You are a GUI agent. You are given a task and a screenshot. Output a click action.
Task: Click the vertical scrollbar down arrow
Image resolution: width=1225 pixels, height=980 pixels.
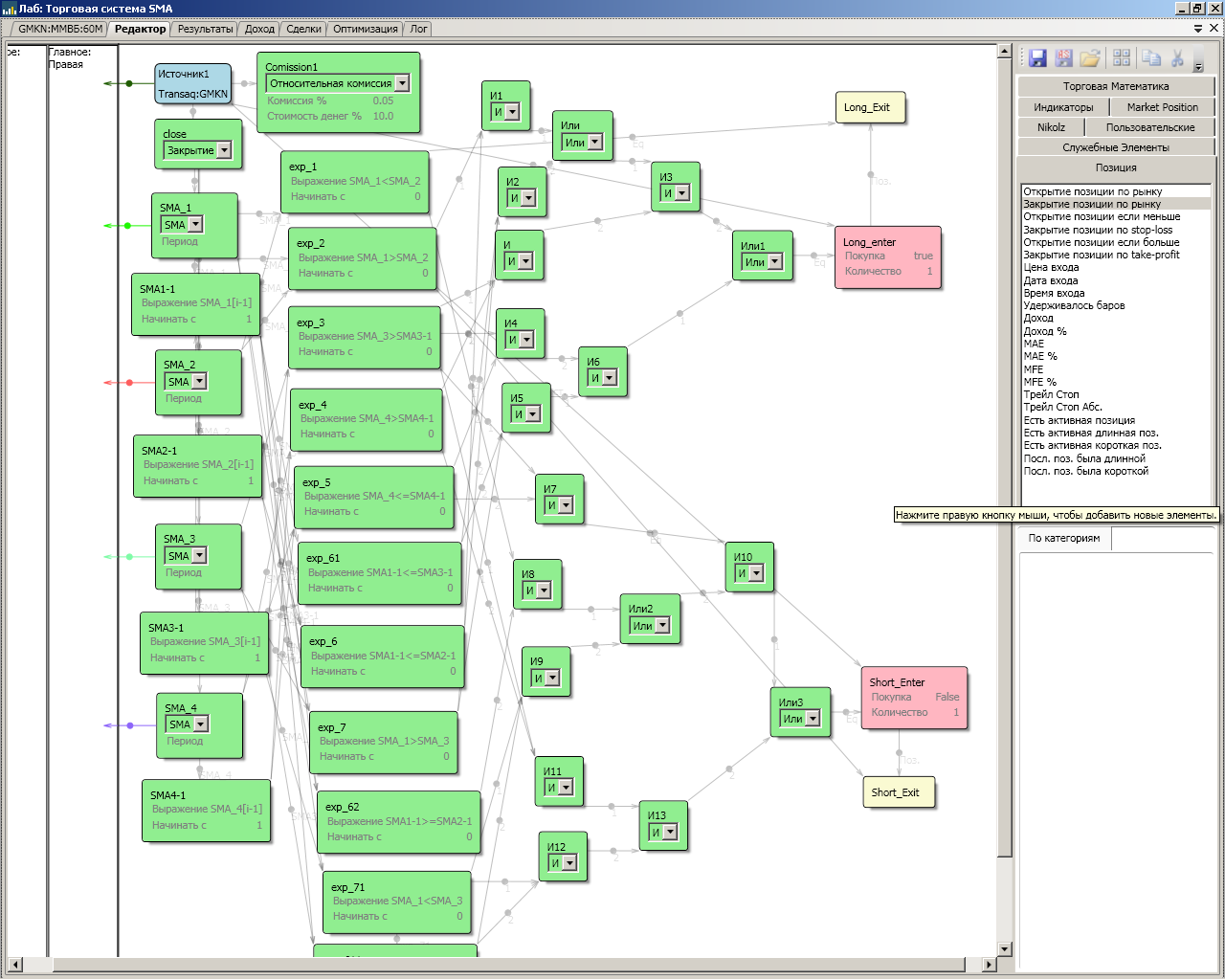[x=1004, y=948]
